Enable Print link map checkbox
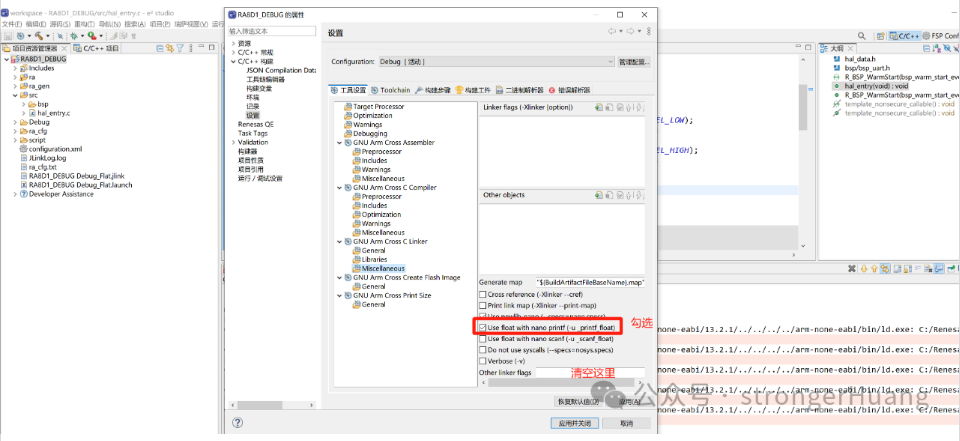960x441 pixels. [x=482, y=306]
